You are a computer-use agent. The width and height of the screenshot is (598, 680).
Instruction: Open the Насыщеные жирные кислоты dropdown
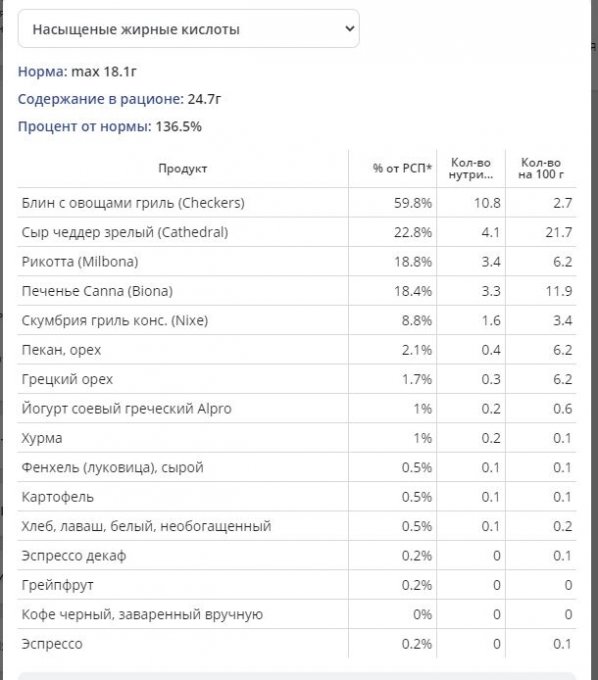[x=188, y=29]
